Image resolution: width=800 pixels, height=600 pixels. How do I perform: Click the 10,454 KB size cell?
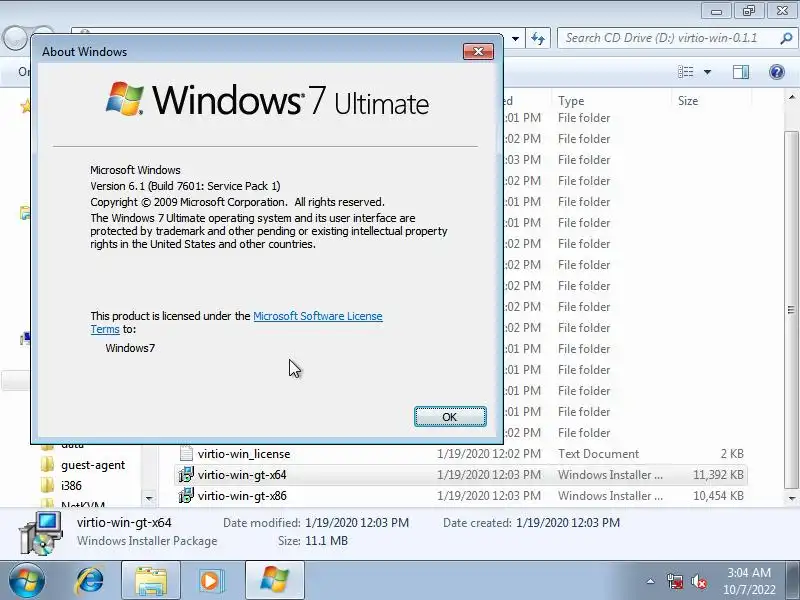pyautogui.click(x=718, y=496)
